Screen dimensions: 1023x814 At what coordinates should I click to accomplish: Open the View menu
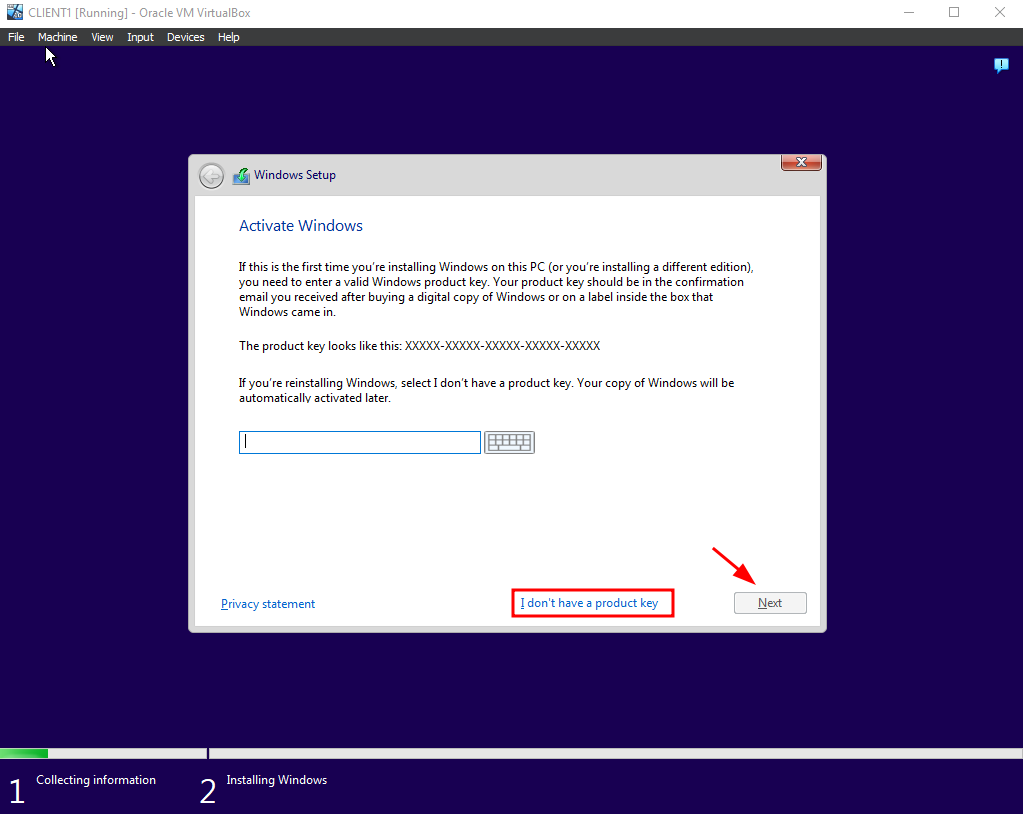[x=102, y=37]
